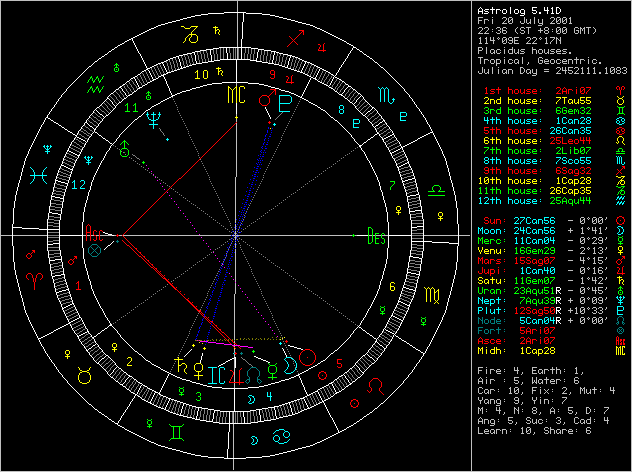
Task: Click the 'Fire: 4, Earth: 1,' summary line
Action: [x=531, y=371]
